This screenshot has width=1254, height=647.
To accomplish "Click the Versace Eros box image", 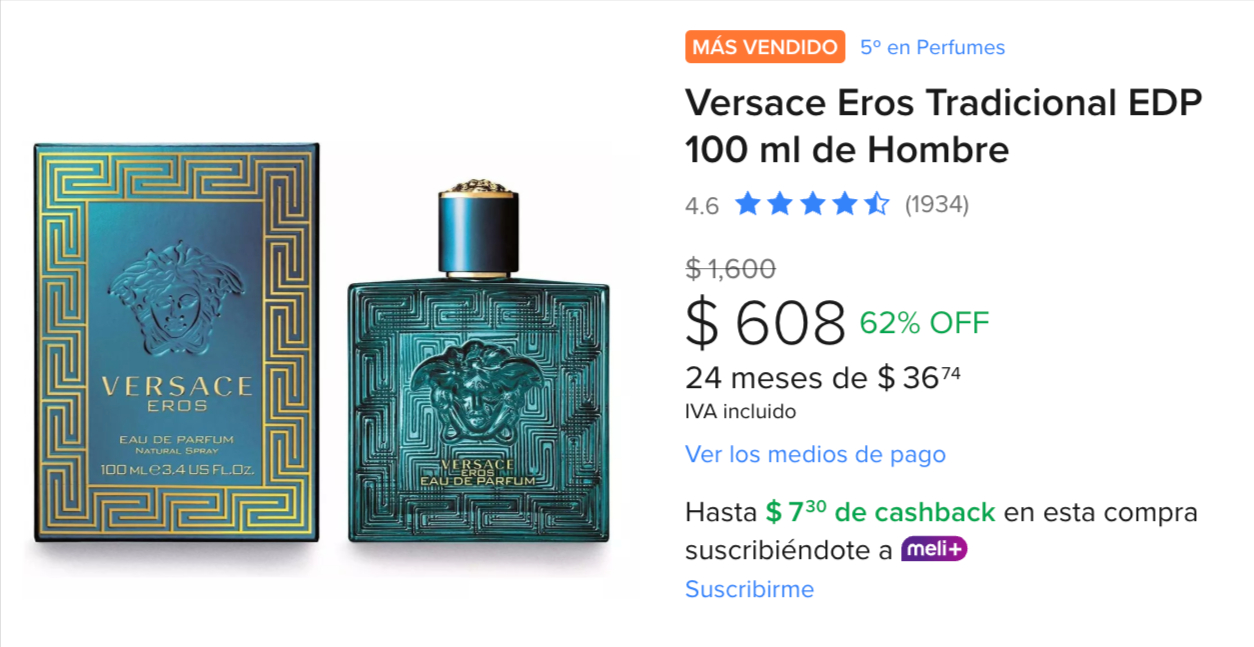I will coord(177,343).
